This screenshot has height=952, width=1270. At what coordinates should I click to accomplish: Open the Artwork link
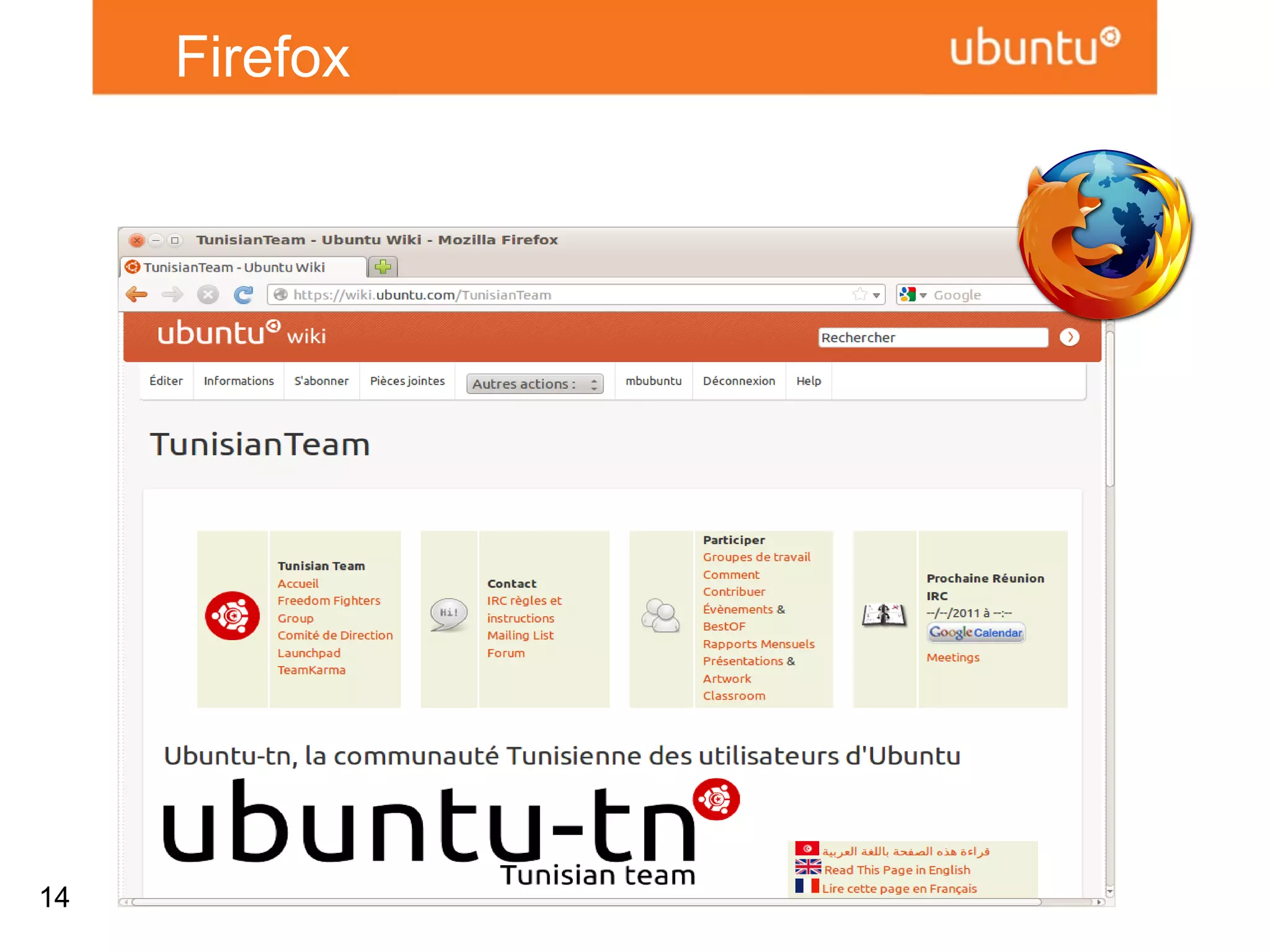click(x=727, y=678)
